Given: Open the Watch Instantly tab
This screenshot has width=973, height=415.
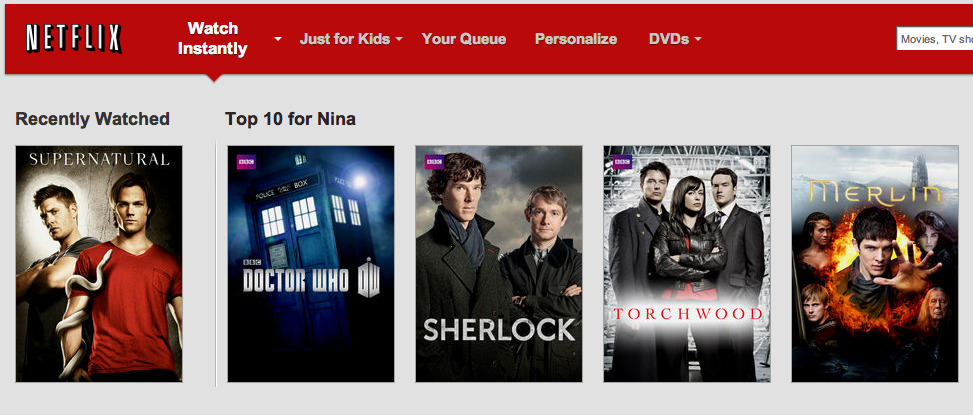Looking at the screenshot, I should pyautogui.click(x=213, y=38).
